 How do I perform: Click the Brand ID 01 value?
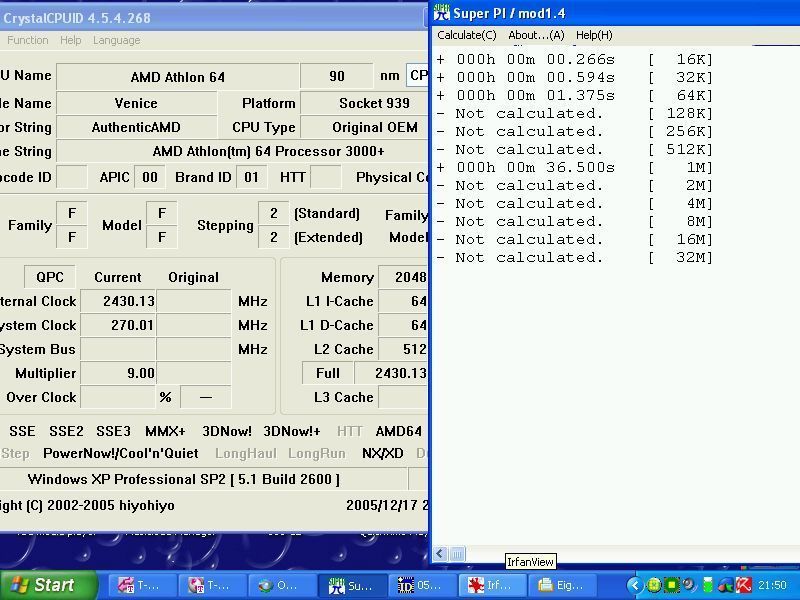point(251,177)
